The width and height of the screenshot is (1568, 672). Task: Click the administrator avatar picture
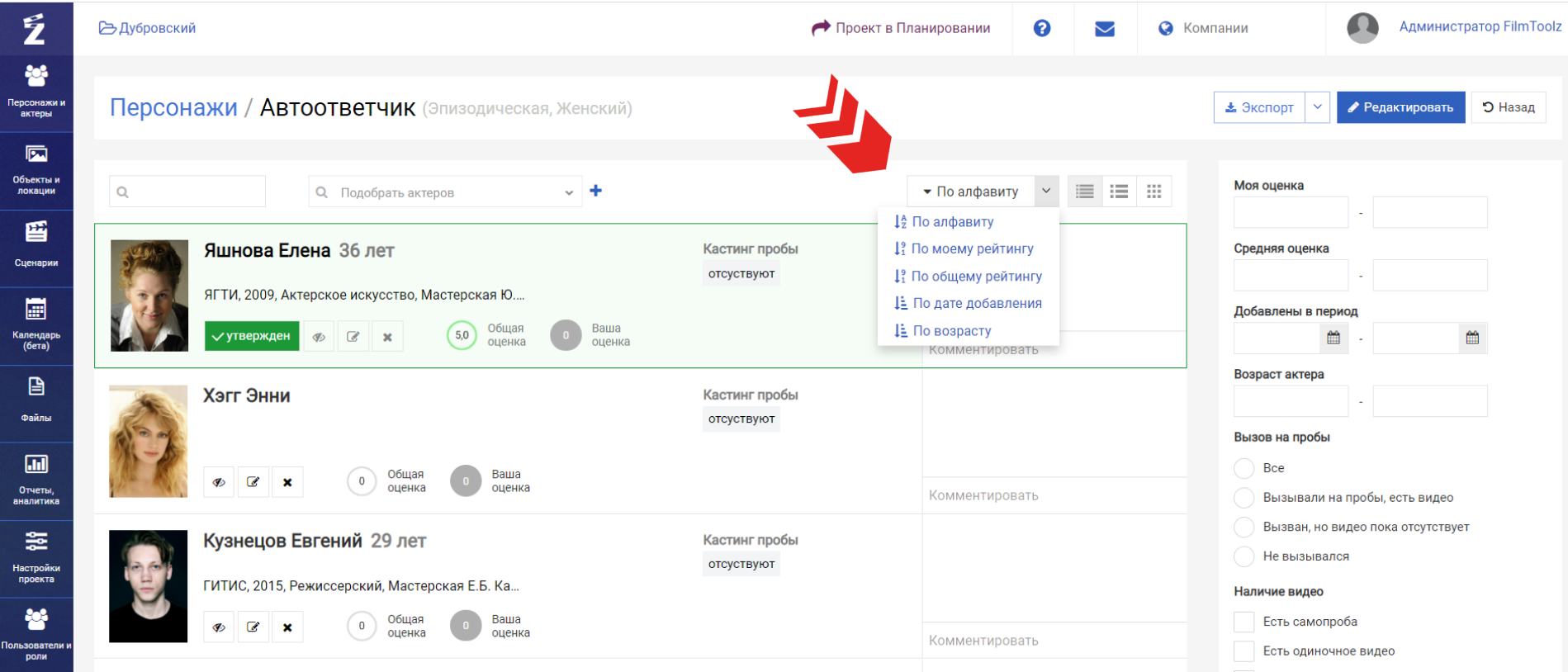1362,28
